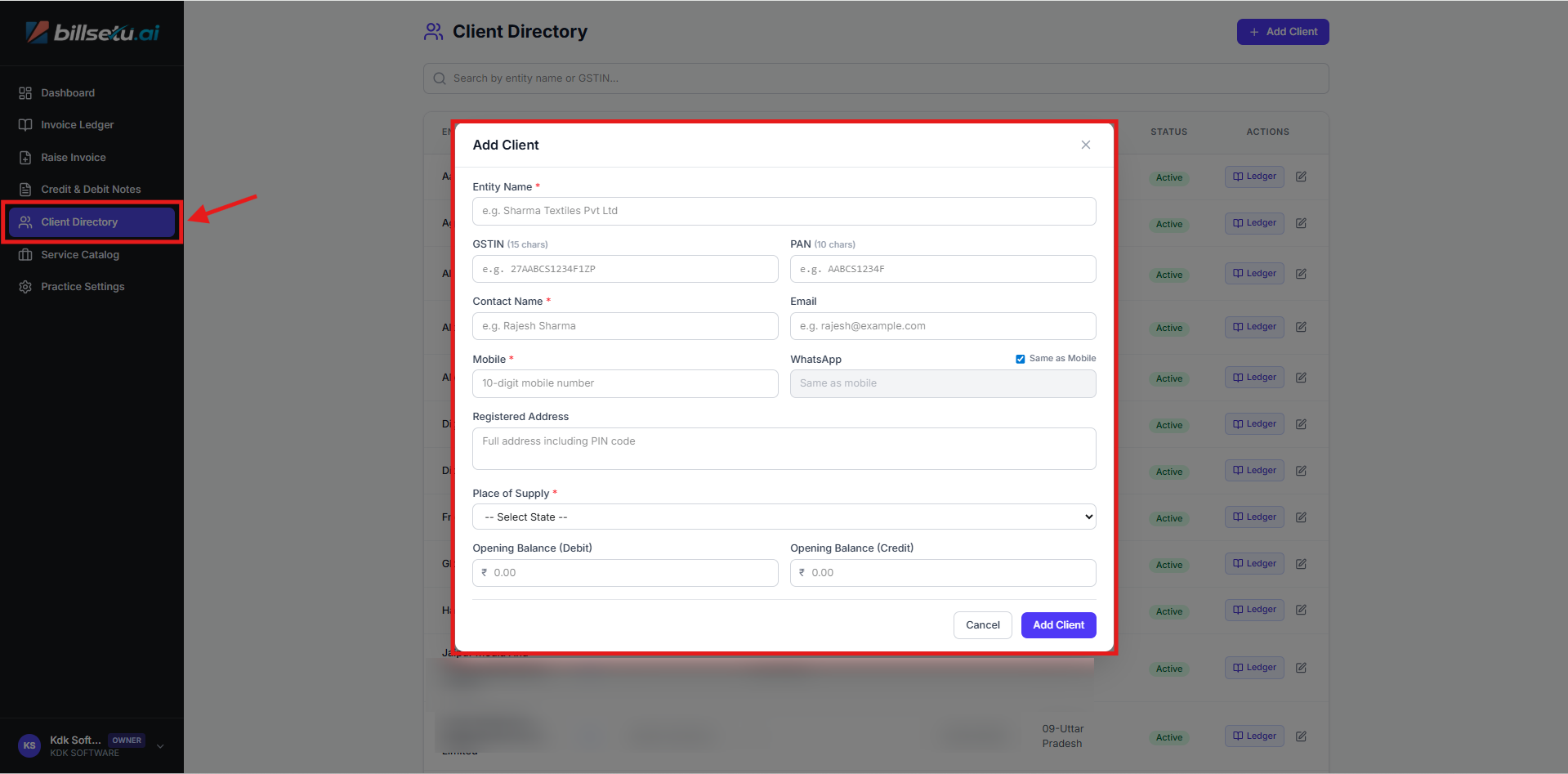Click the Credit & Debit Notes icon
Screen dimensions: 1568x774
click(x=25, y=190)
